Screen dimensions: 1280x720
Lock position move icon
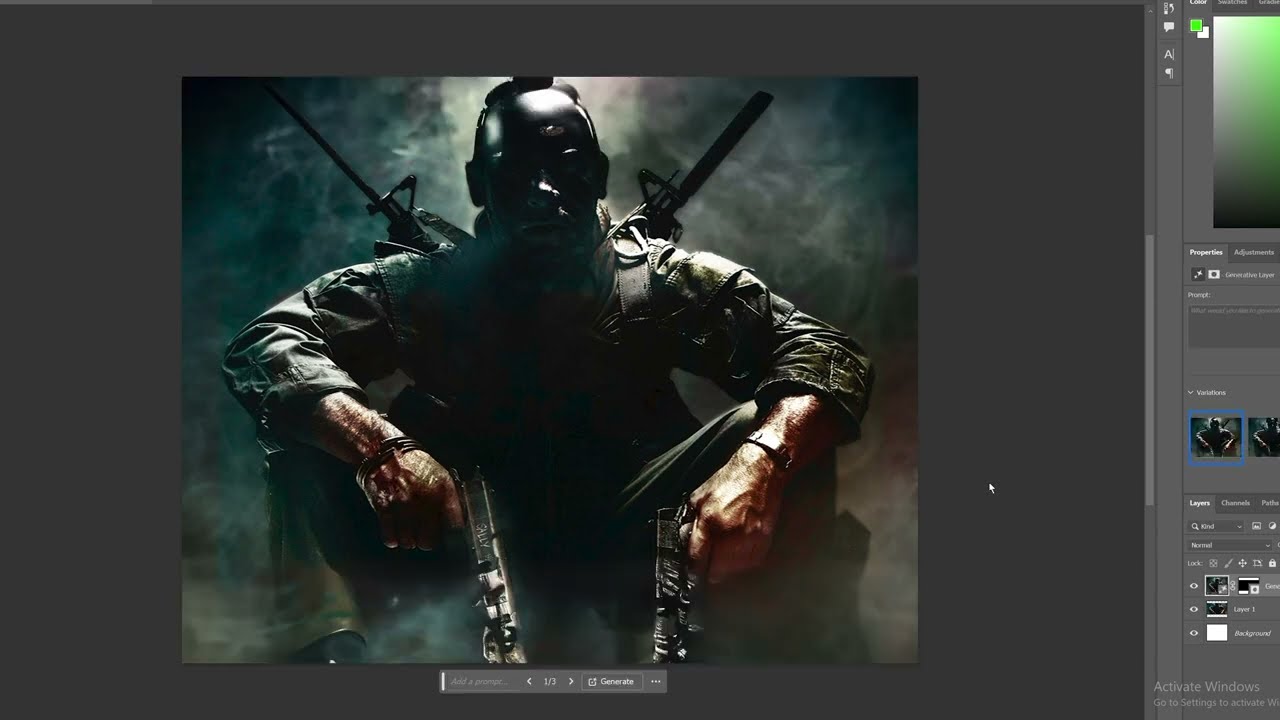pos(1243,564)
